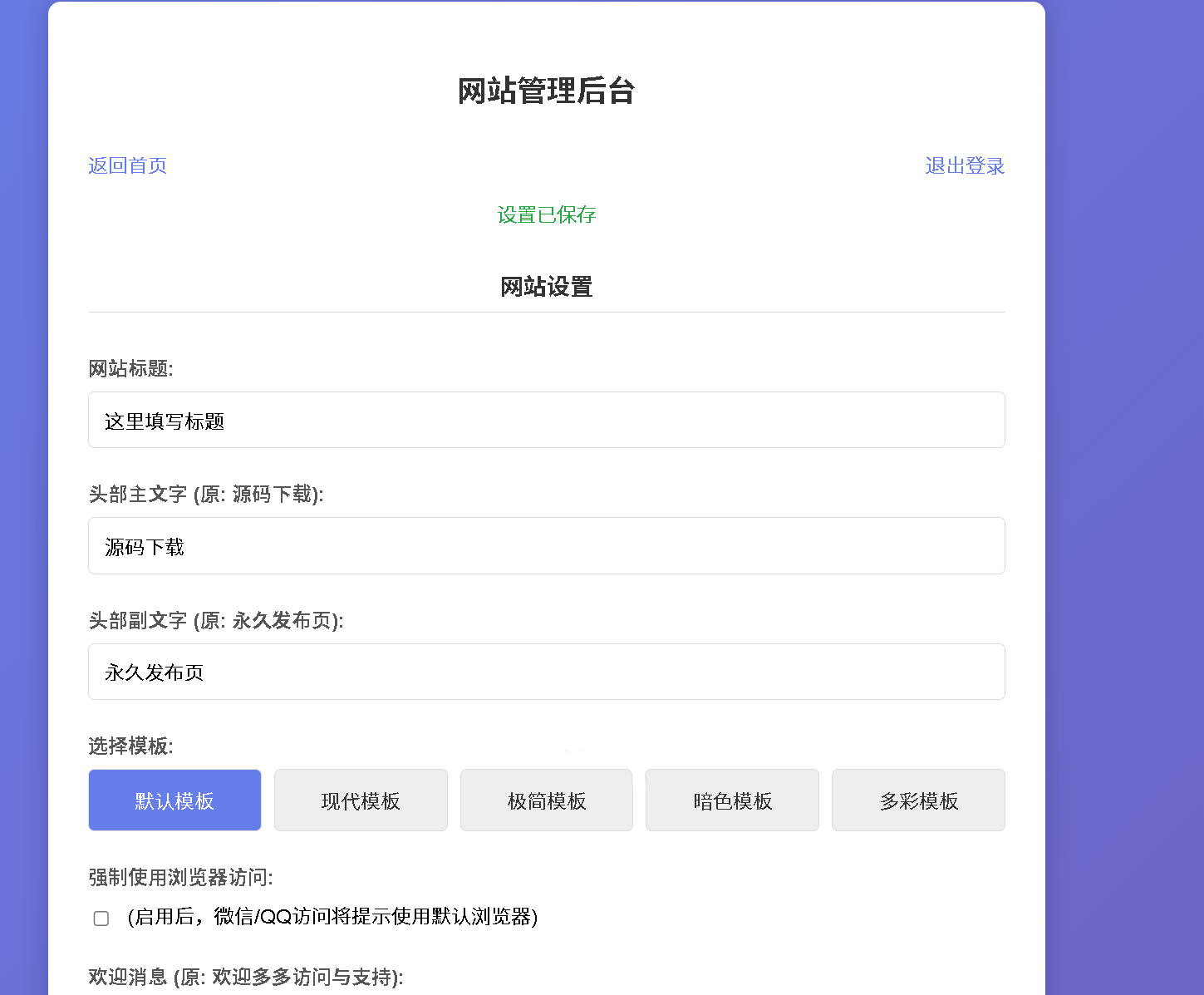Screen dimensions: 1204x995
Task: Click the 网站设置 section heading
Action: pos(546,287)
